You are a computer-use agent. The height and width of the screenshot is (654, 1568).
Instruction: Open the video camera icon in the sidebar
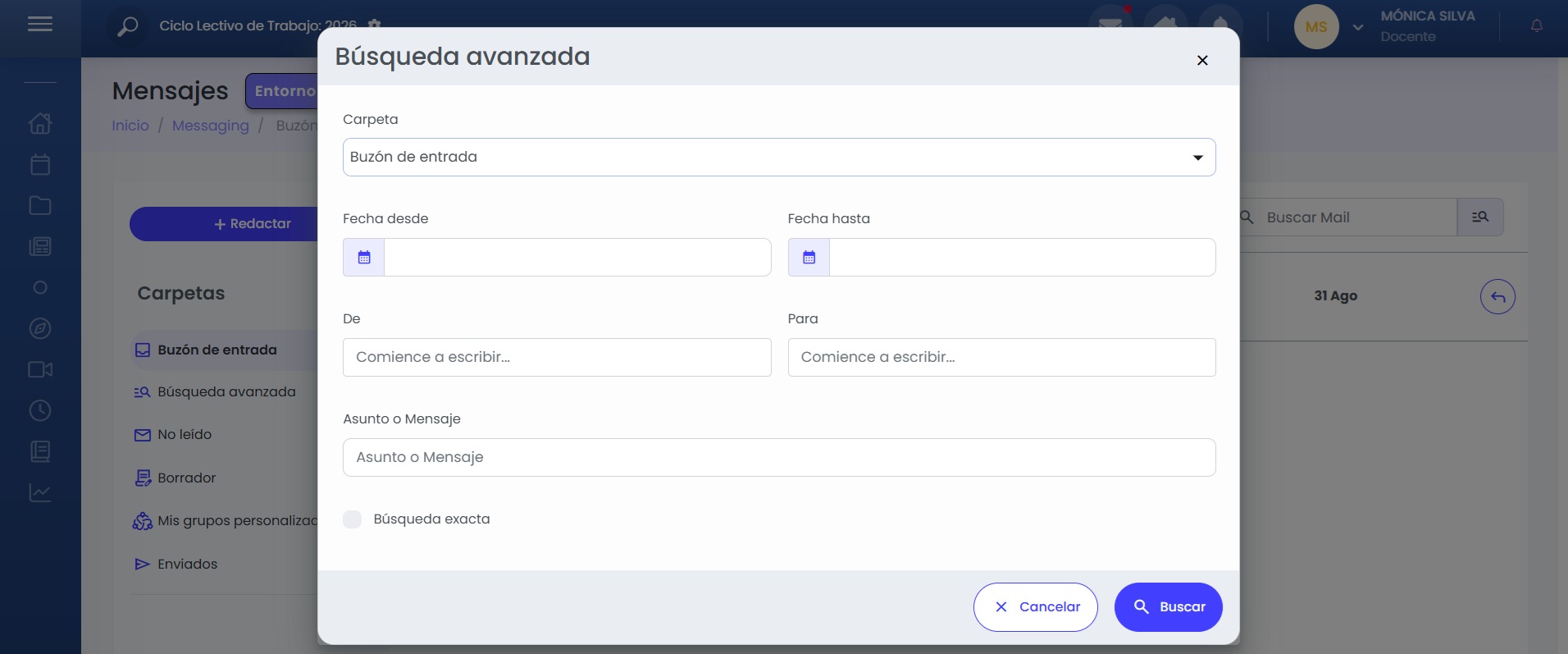[40, 369]
